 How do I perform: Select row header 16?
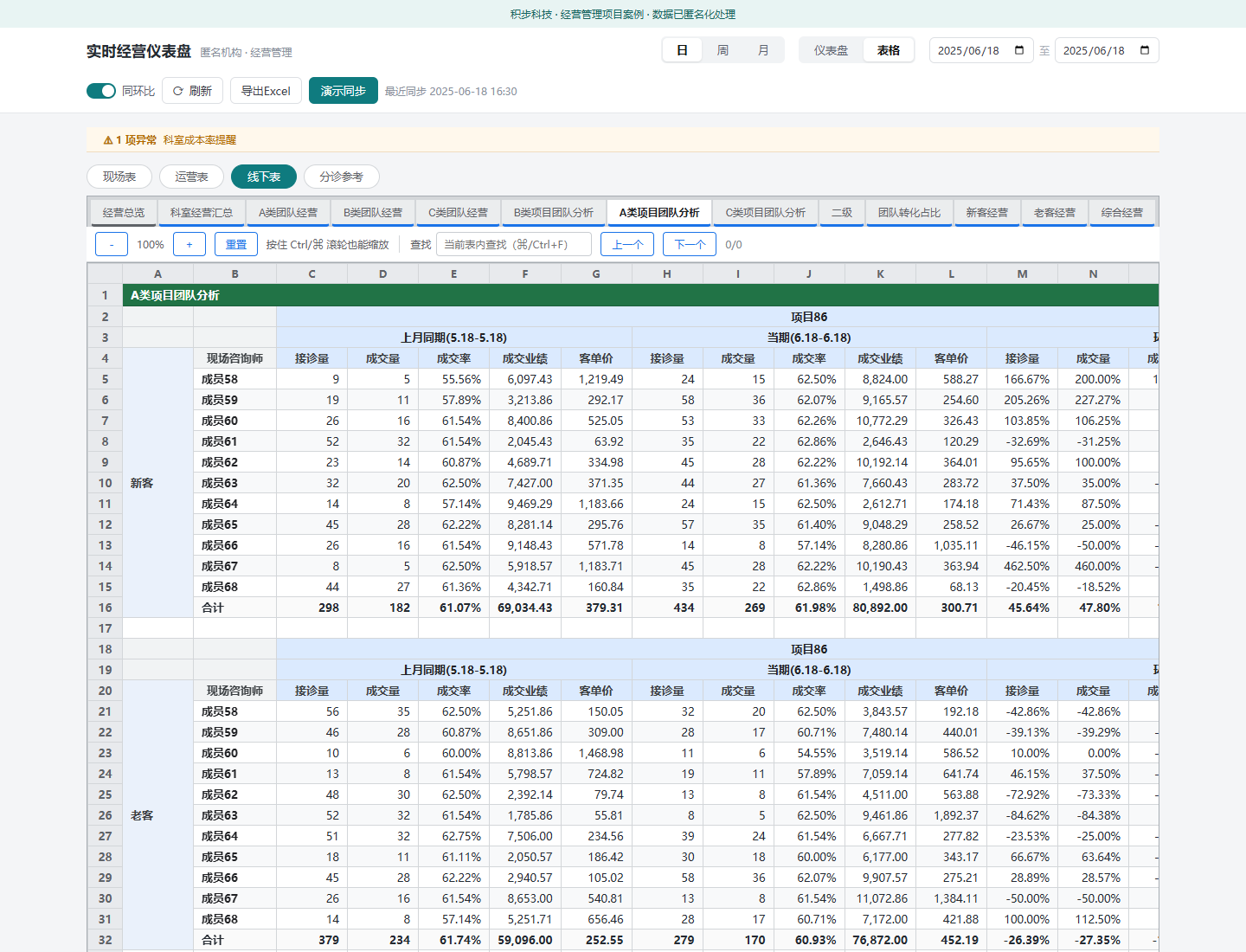[x=105, y=608]
